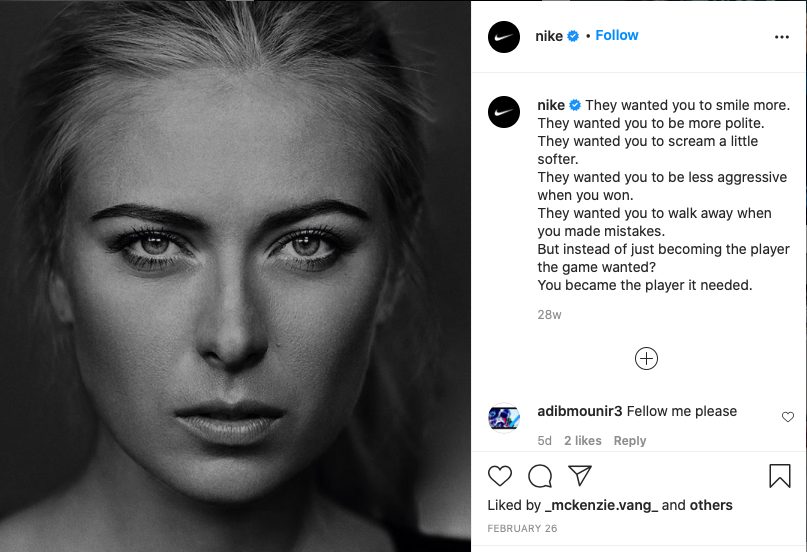View the 2 likes on comment
Screen dimensions: 807x552
pos(583,441)
